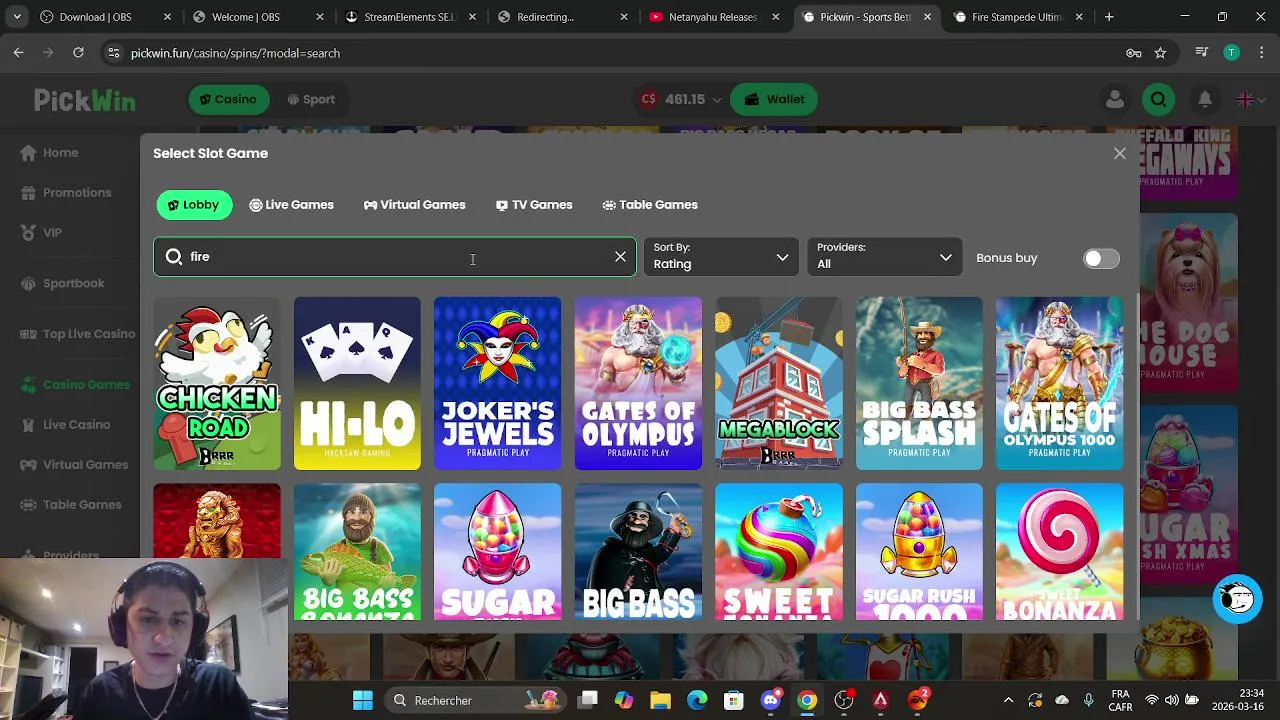Viewport: 1280px width, 720px height.
Task: Click the browser address bar
Action: [x=620, y=53]
